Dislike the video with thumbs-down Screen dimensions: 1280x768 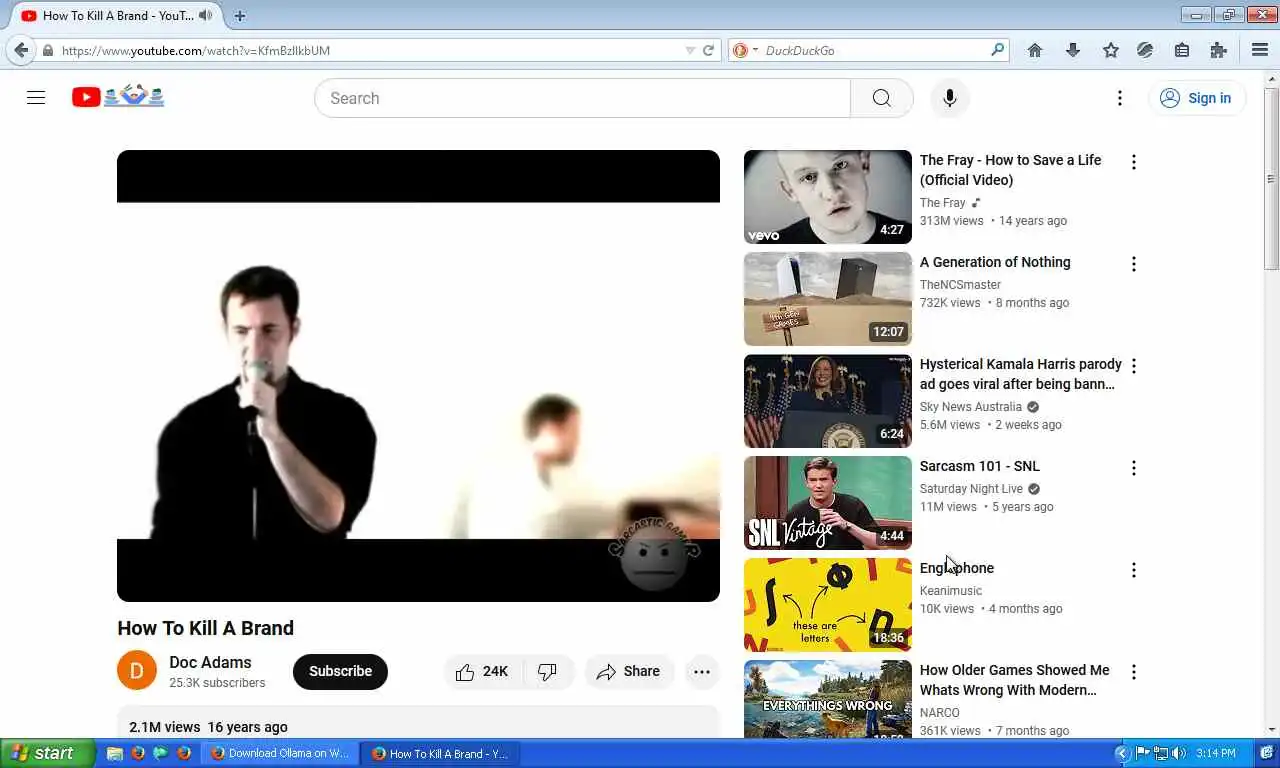(548, 672)
